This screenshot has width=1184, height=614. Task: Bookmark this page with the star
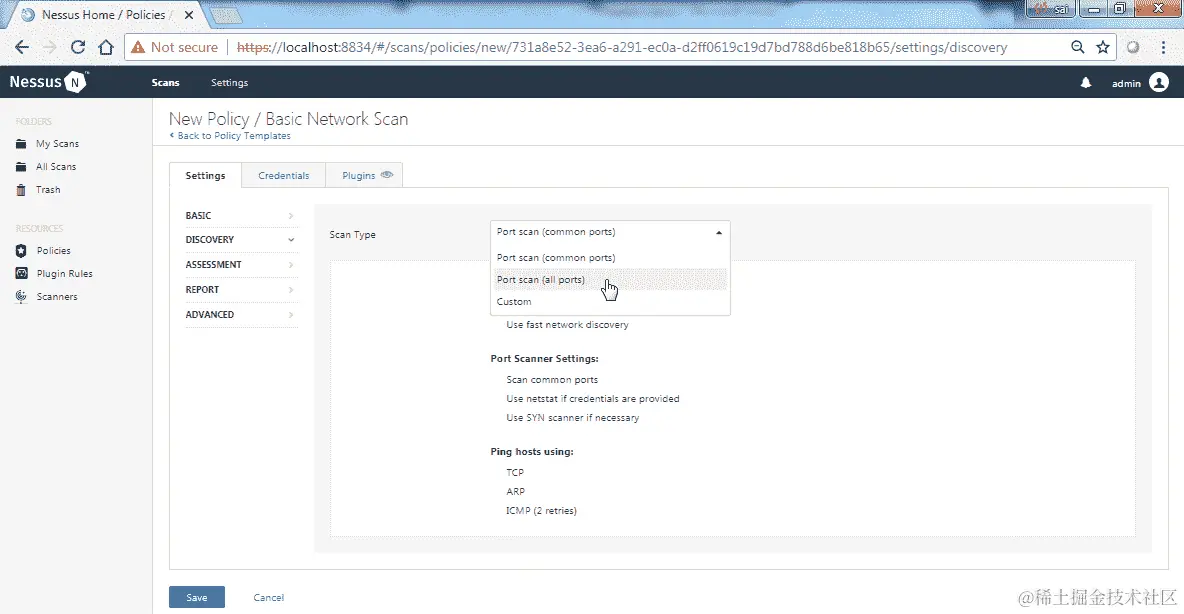click(1103, 47)
